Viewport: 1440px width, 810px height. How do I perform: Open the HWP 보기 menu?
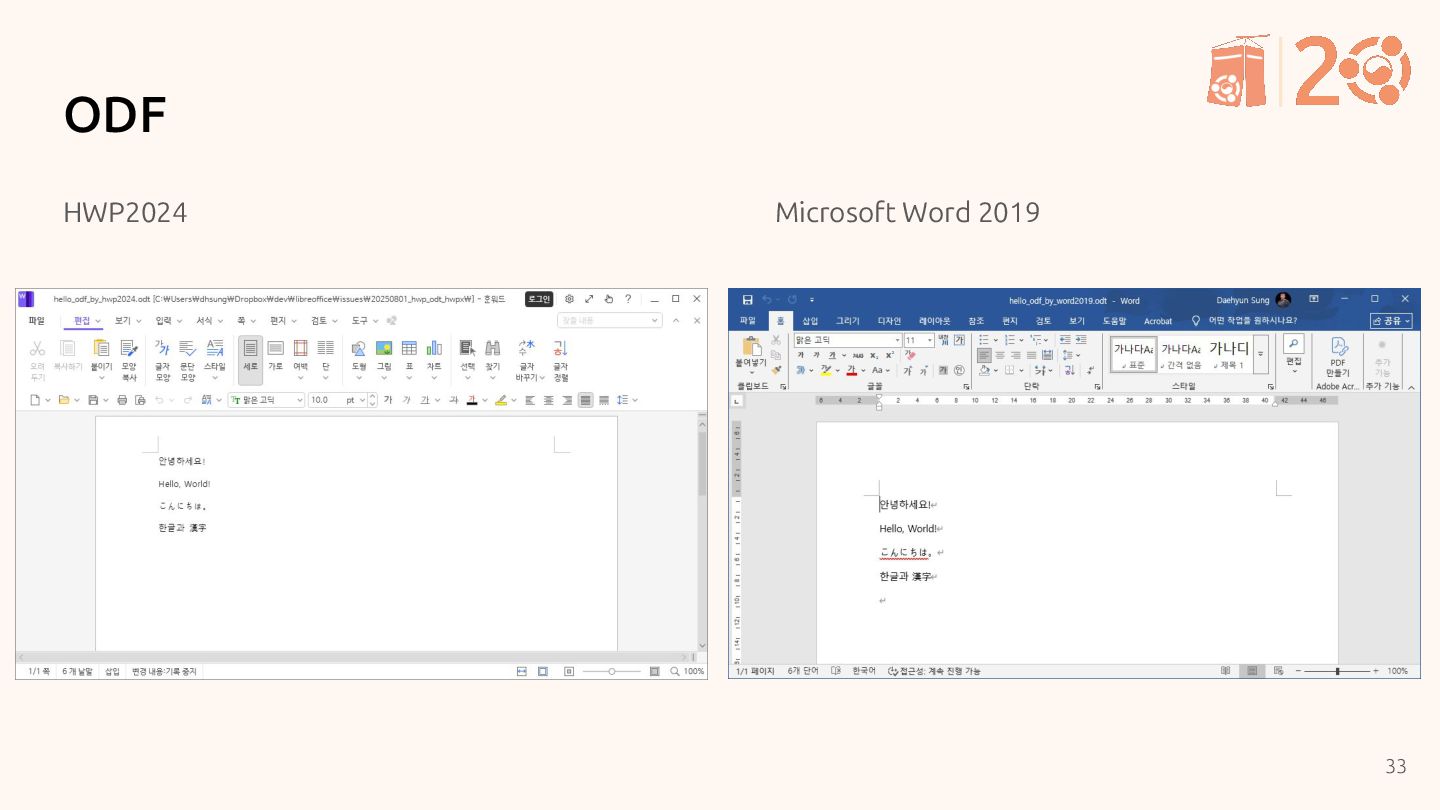coord(128,321)
